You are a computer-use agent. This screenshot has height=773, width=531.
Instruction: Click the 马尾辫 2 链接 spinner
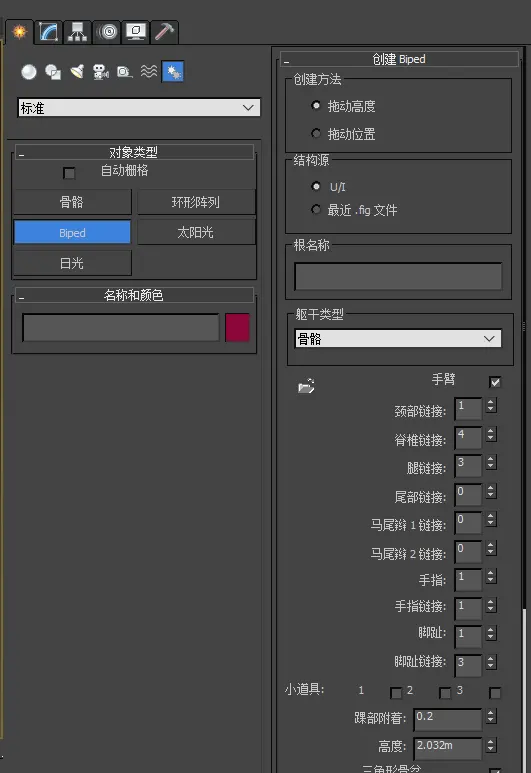(x=491, y=548)
